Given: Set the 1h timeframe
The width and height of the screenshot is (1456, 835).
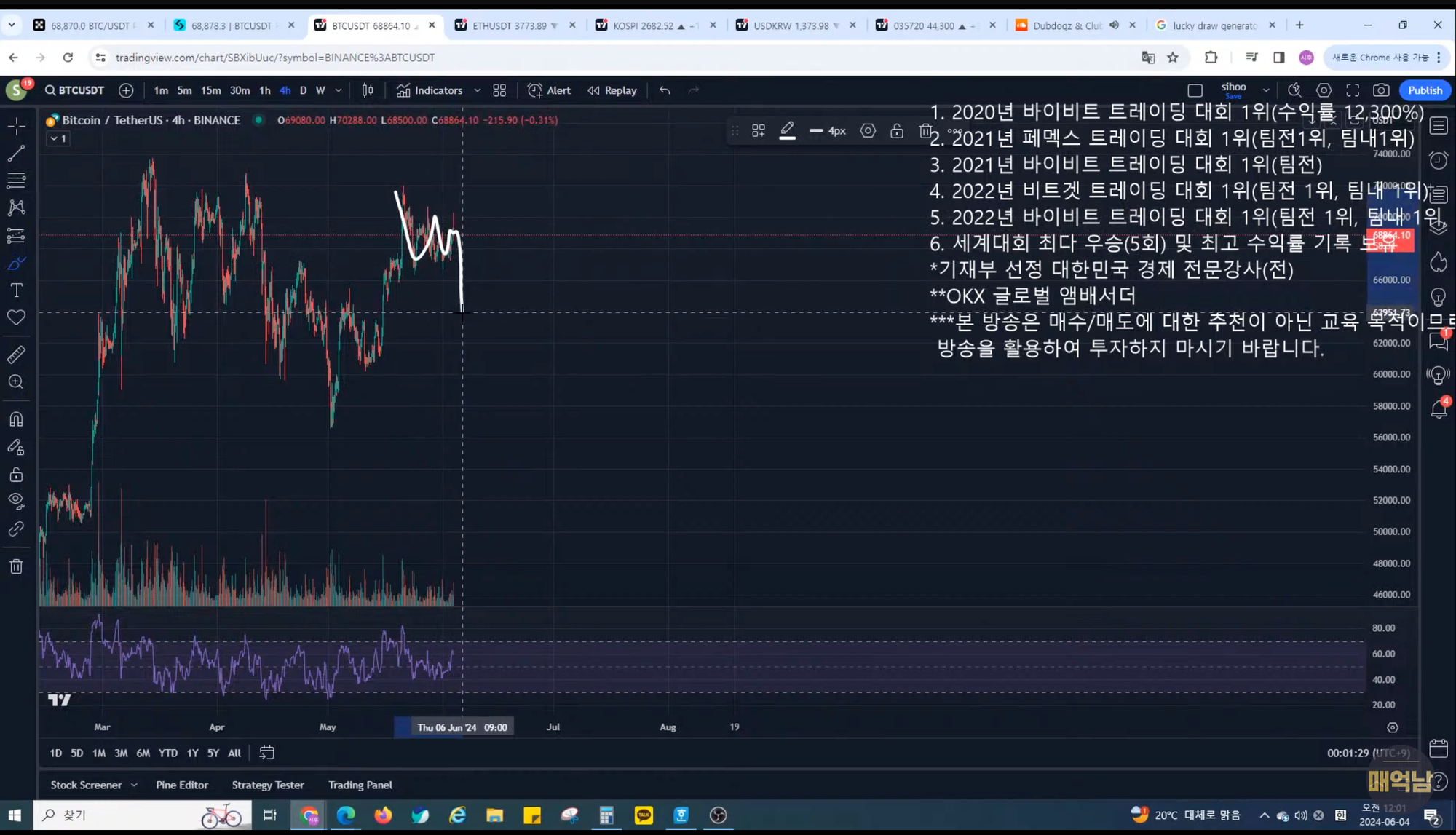Looking at the screenshot, I should click(x=264, y=90).
